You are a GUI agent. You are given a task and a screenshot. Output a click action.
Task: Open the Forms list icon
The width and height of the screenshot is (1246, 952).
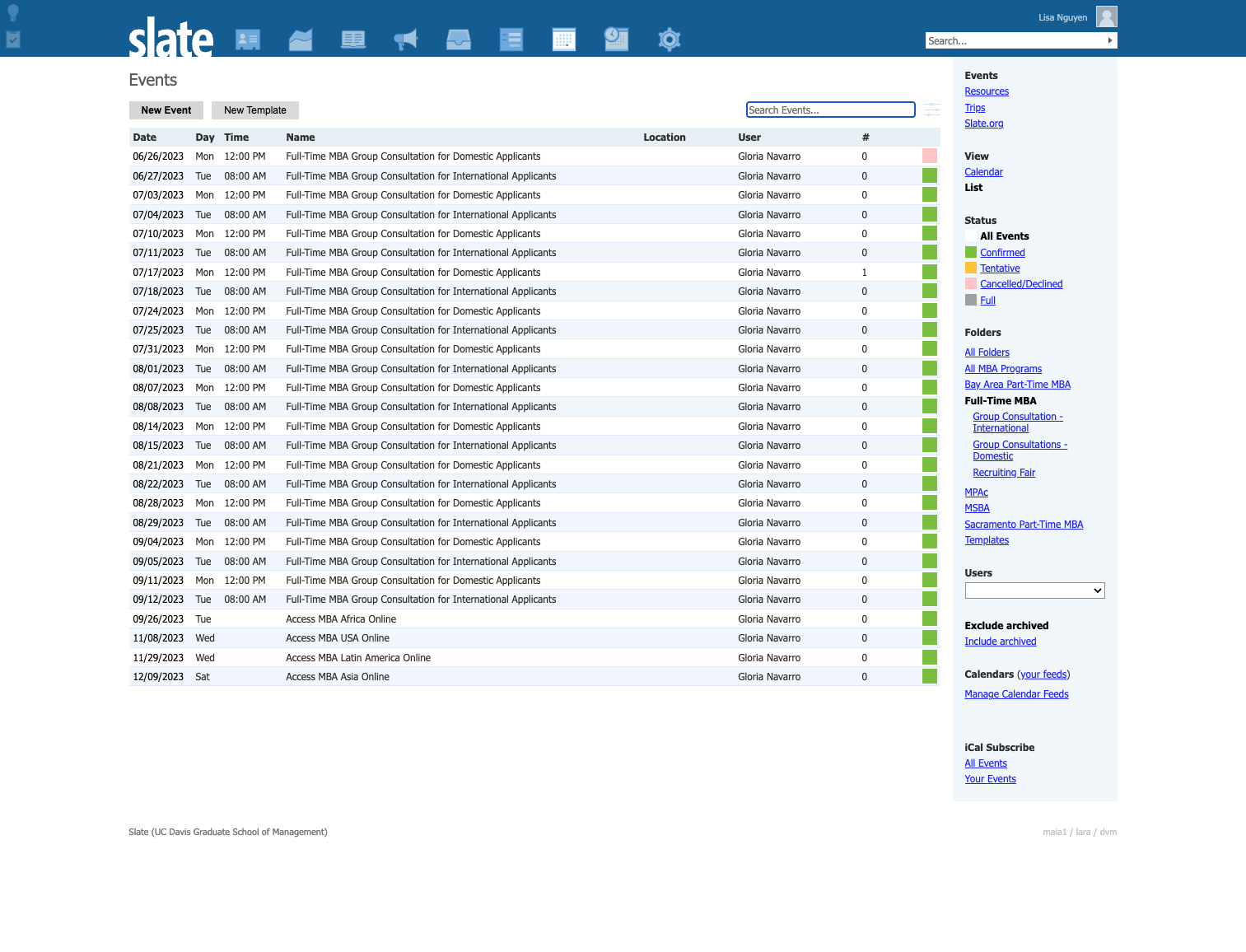pyautogui.click(x=511, y=40)
